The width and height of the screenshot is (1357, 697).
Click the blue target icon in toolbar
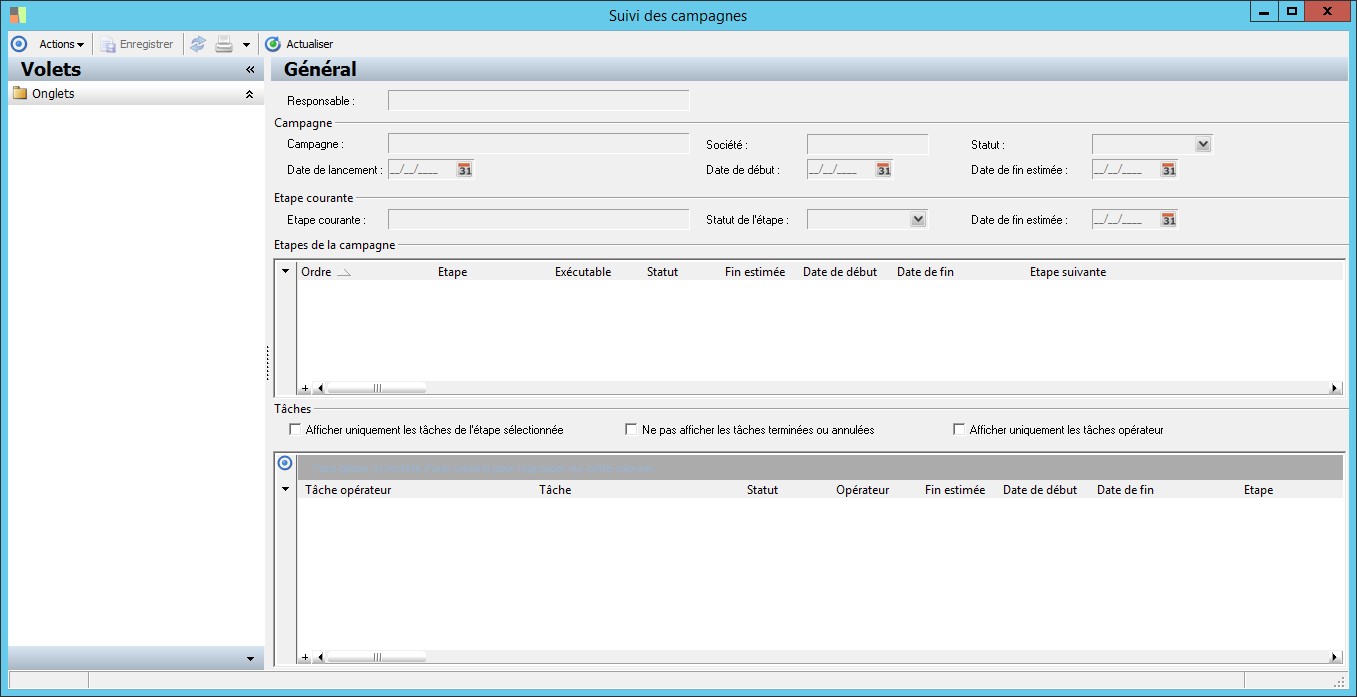click(x=18, y=44)
